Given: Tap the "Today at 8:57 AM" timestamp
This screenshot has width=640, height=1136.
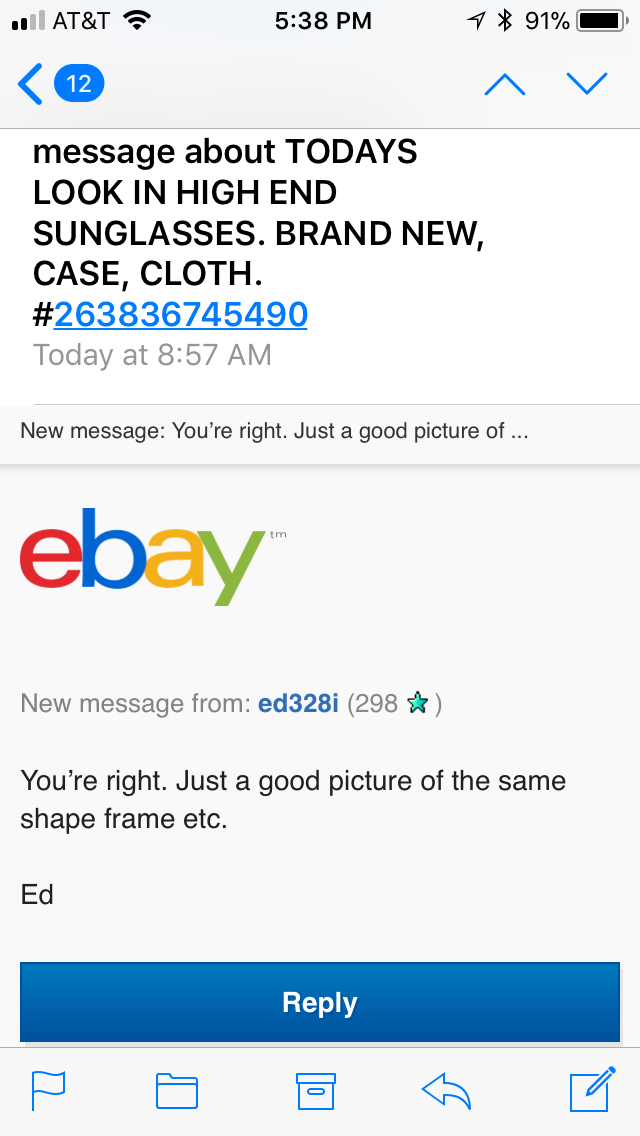Looking at the screenshot, I should pyautogui.click(x=152, y=355).
